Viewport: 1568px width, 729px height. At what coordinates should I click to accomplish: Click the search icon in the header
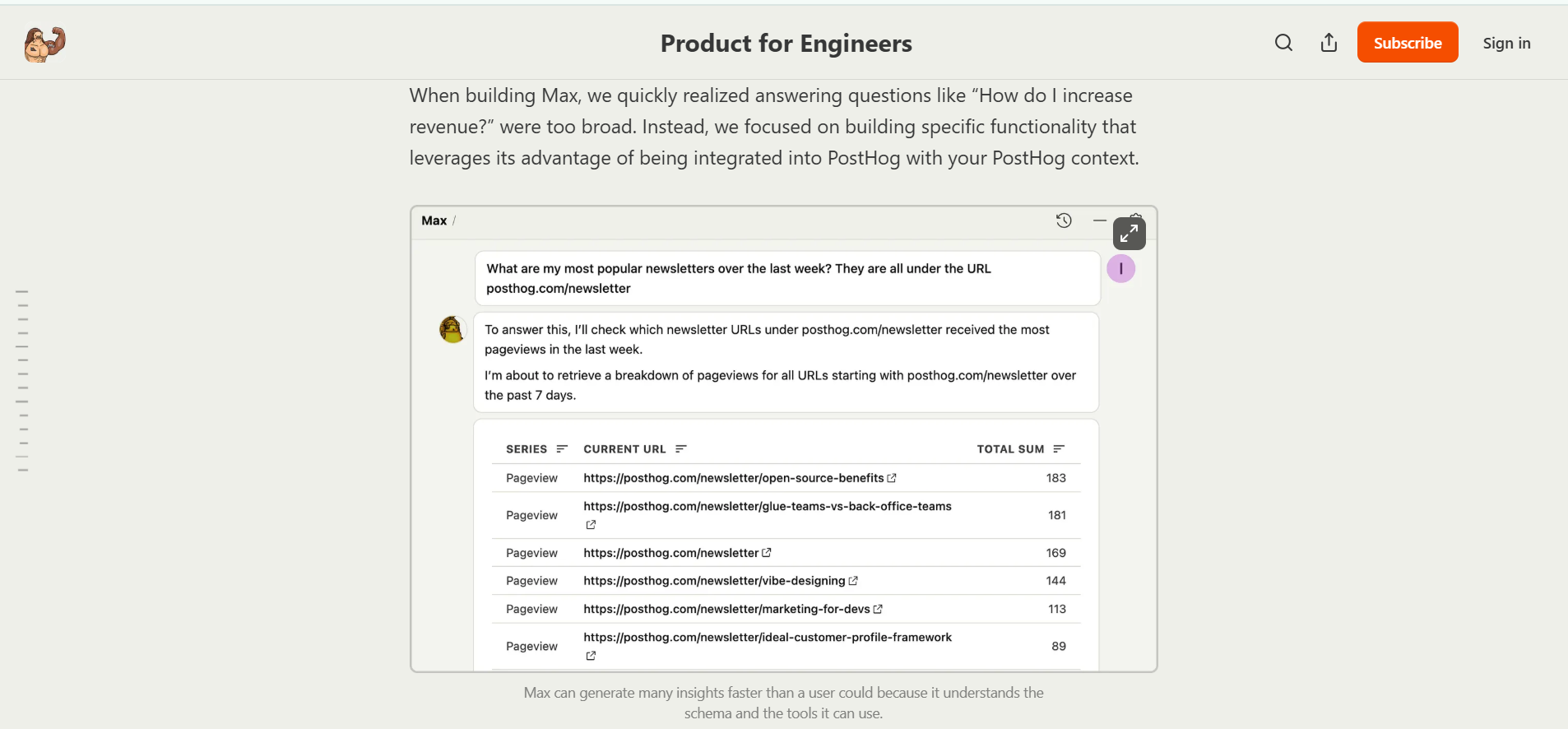(x=1283, y=42)
